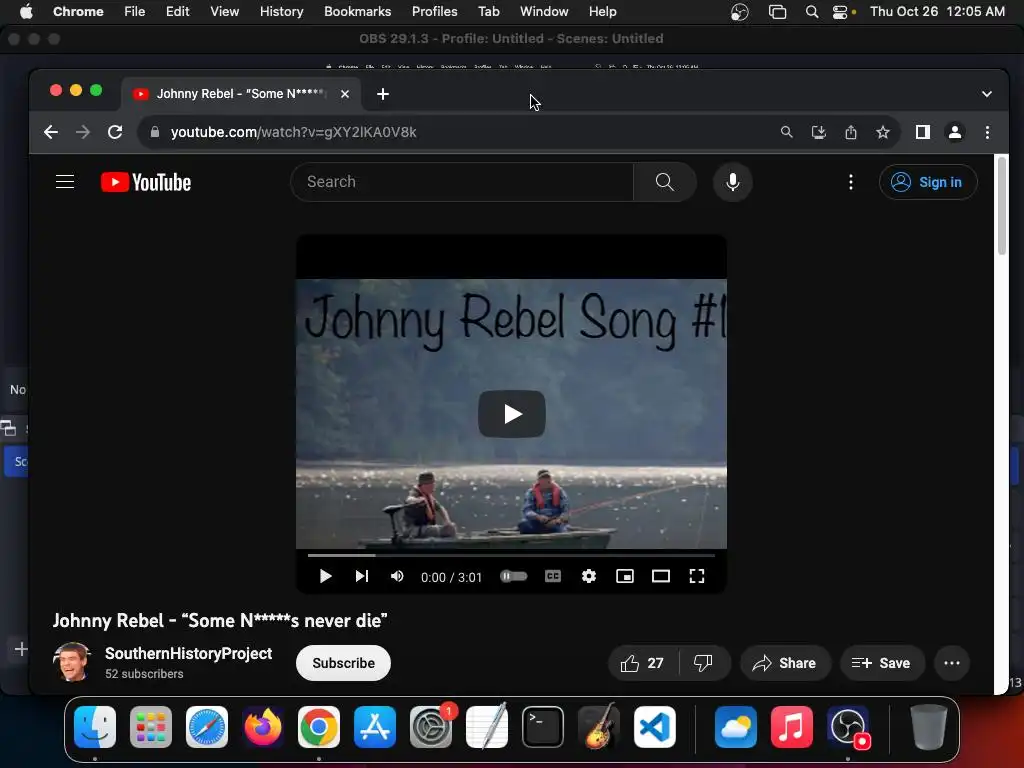
Task: Open OBS from the Dock
Action: click(x=848, y=727)
